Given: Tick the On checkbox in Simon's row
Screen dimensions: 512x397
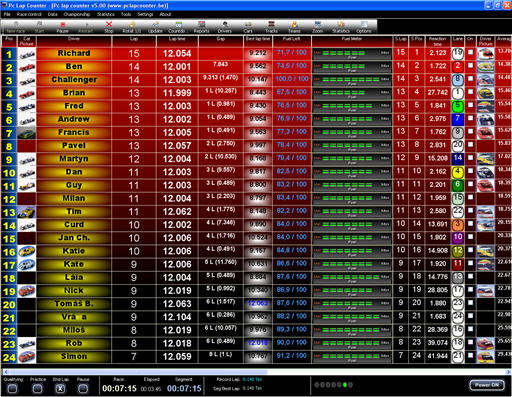Looking at the screenshot, I should click(470, 355).
